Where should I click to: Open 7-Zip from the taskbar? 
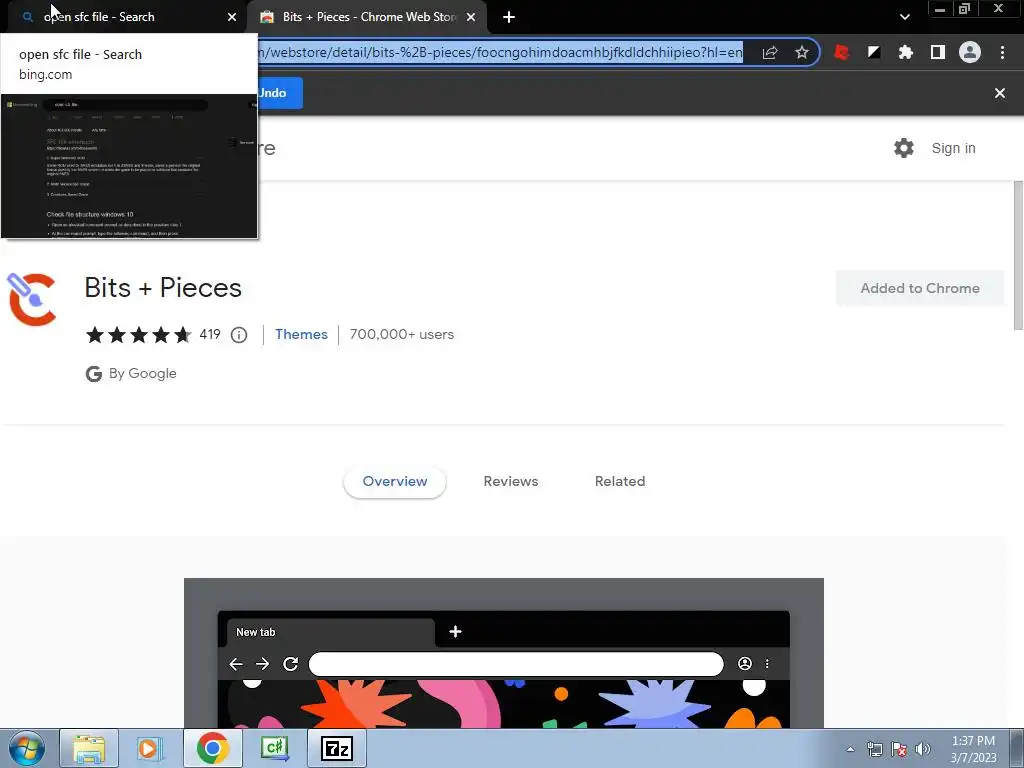point(337,748)
